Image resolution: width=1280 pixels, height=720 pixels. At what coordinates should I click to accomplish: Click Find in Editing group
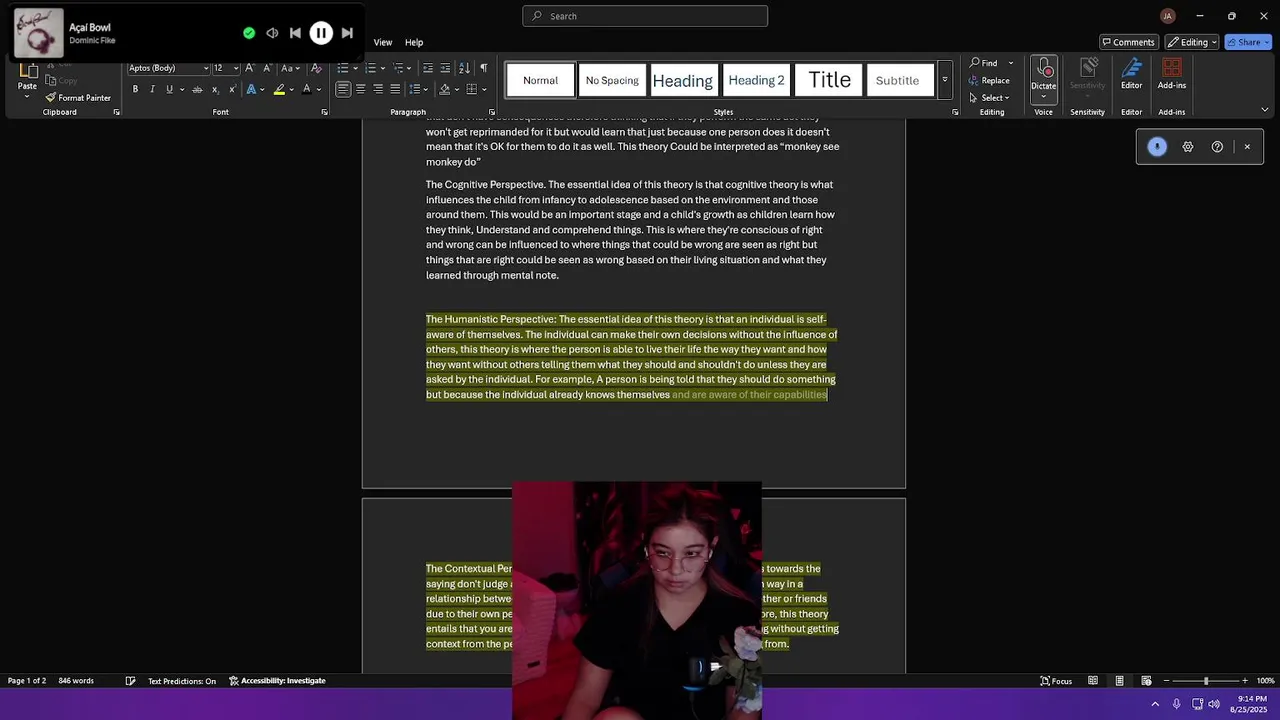[984, 63]
